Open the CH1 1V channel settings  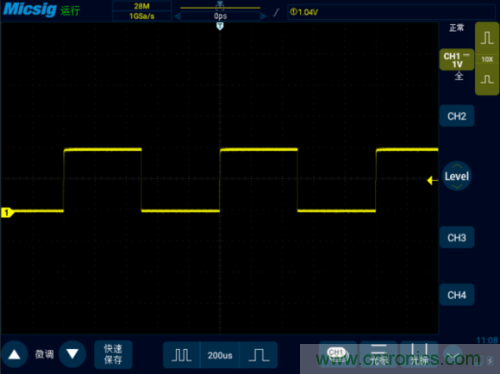tap(457, 60)
